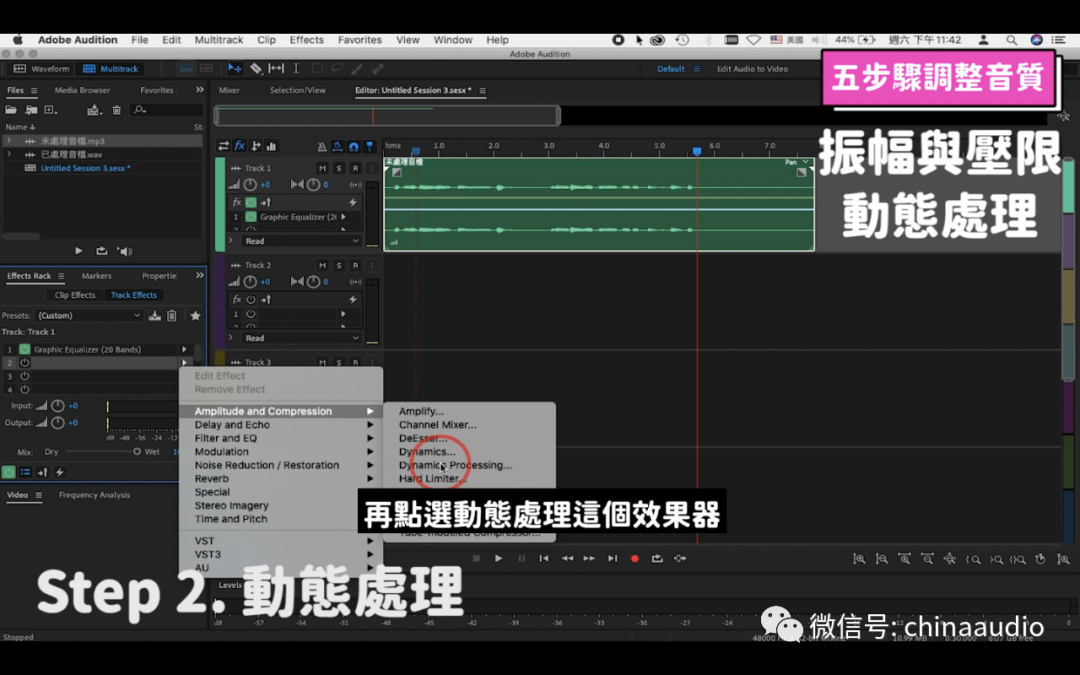The width and height of the screenshot is (1080, 675).
Task: Arm Track 1 for record with R
Action: pyautogui.click(x=355, y=168)
